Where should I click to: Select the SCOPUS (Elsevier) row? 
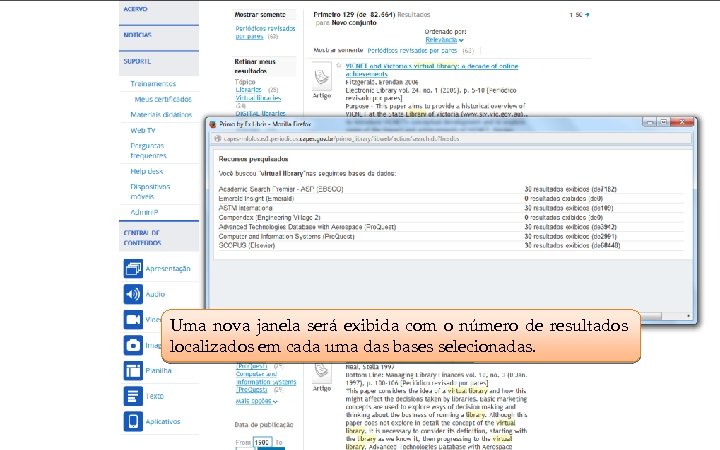[x=451, y=245]
